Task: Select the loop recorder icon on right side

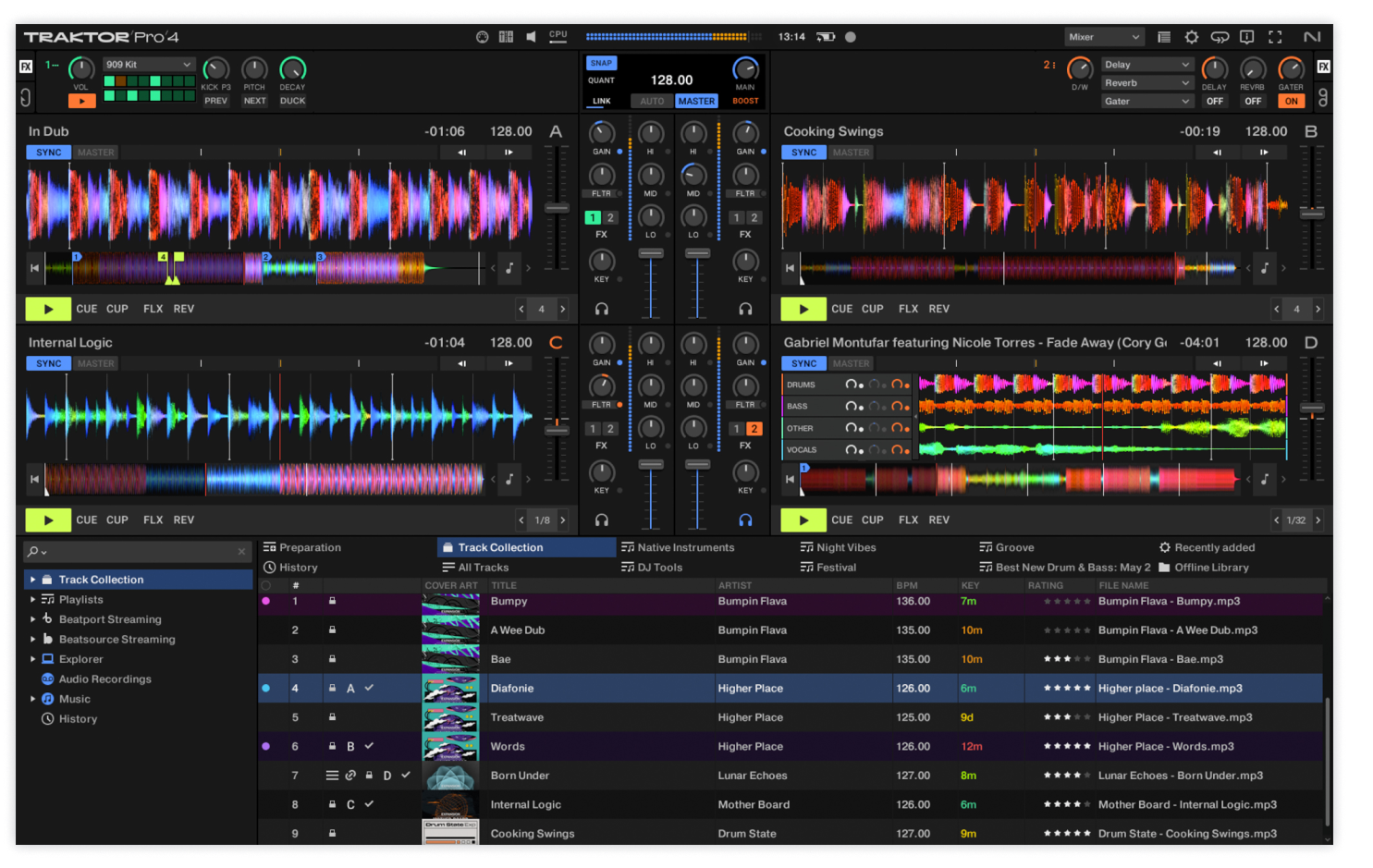Action: (x=1323, y=97)
